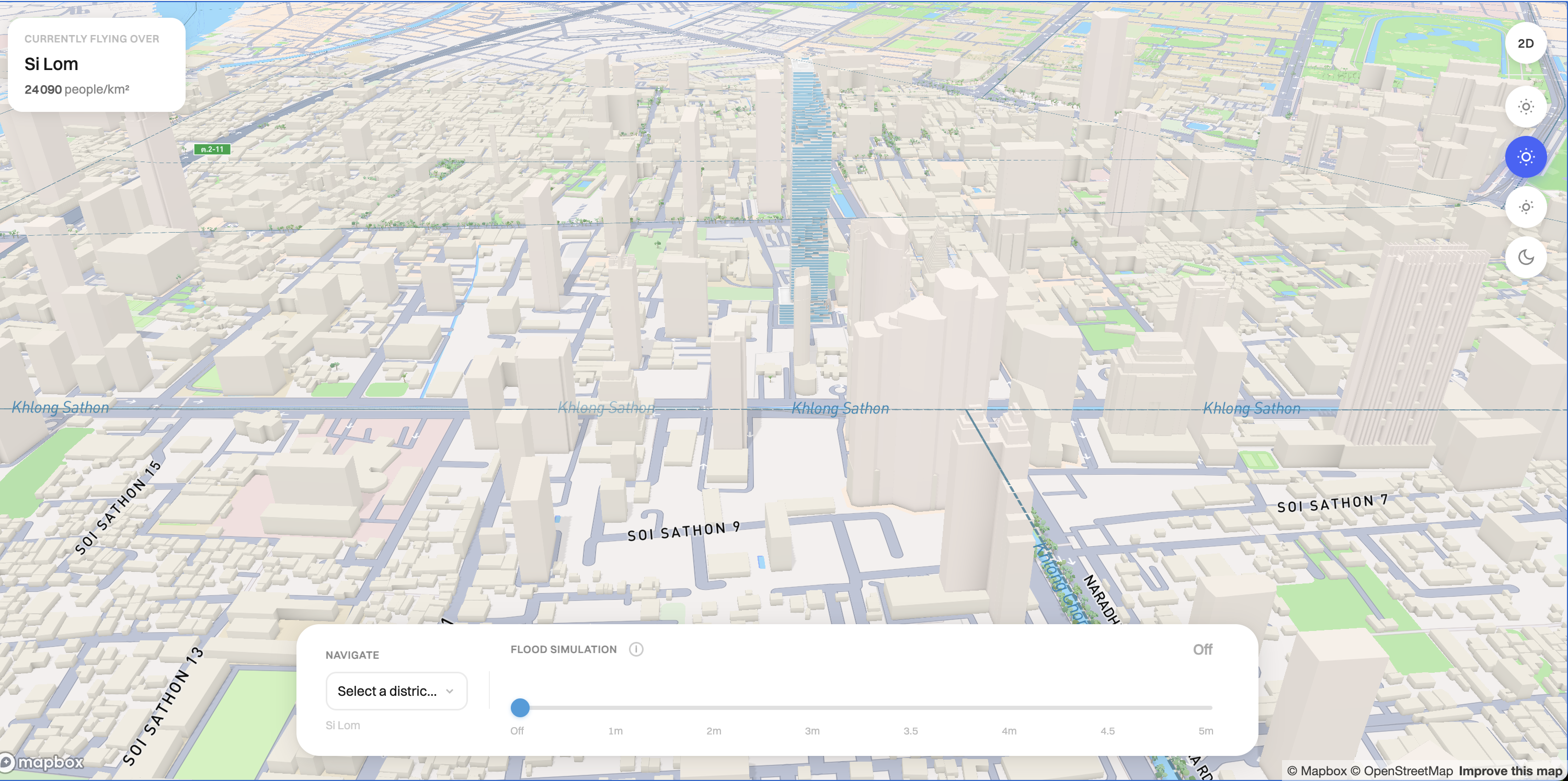Open the © Mapbox attribution link
1568x781 pixels.
(x=1317, y=771)
